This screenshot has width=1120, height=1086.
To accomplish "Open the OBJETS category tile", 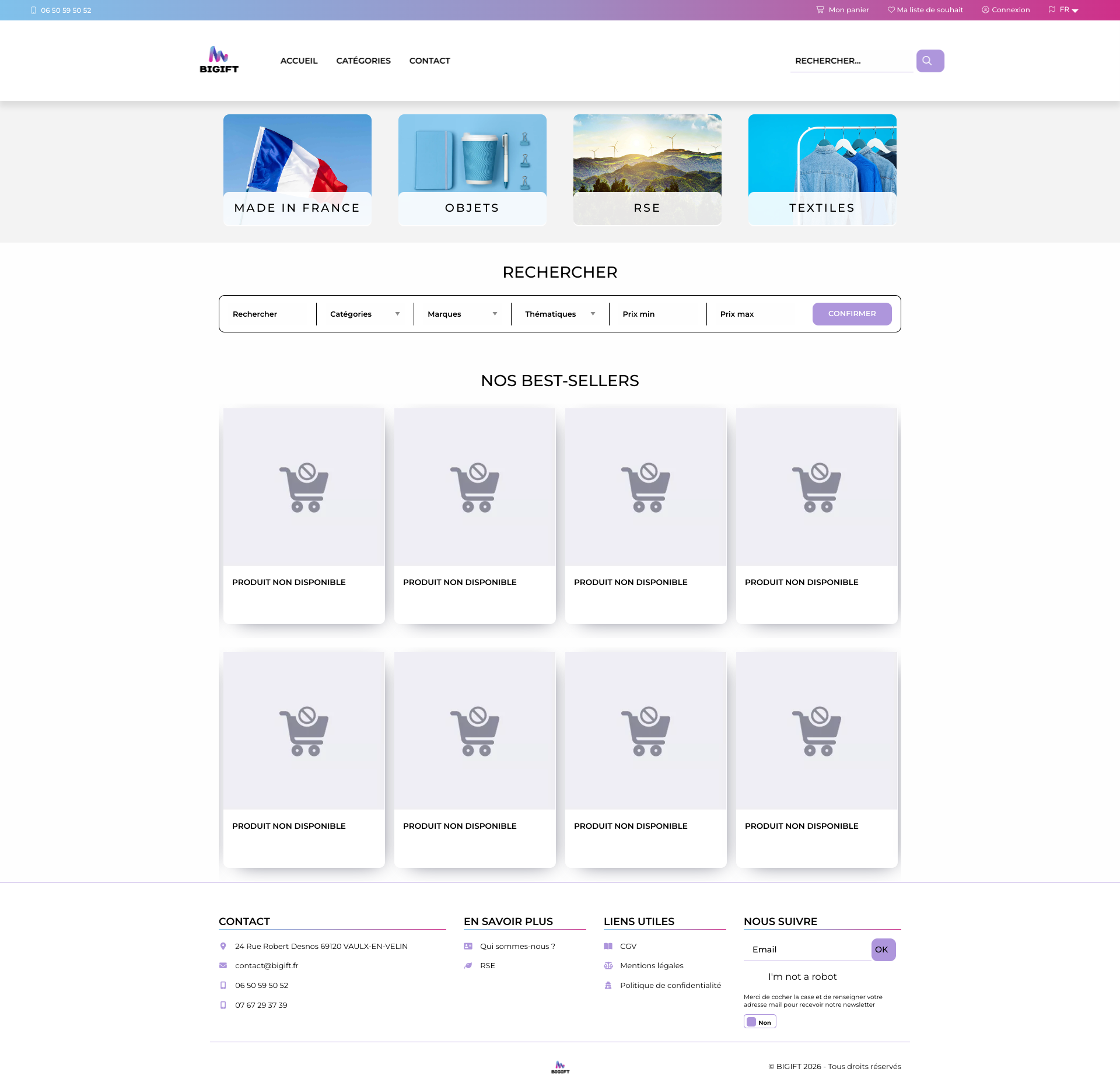I will (472, 170).
